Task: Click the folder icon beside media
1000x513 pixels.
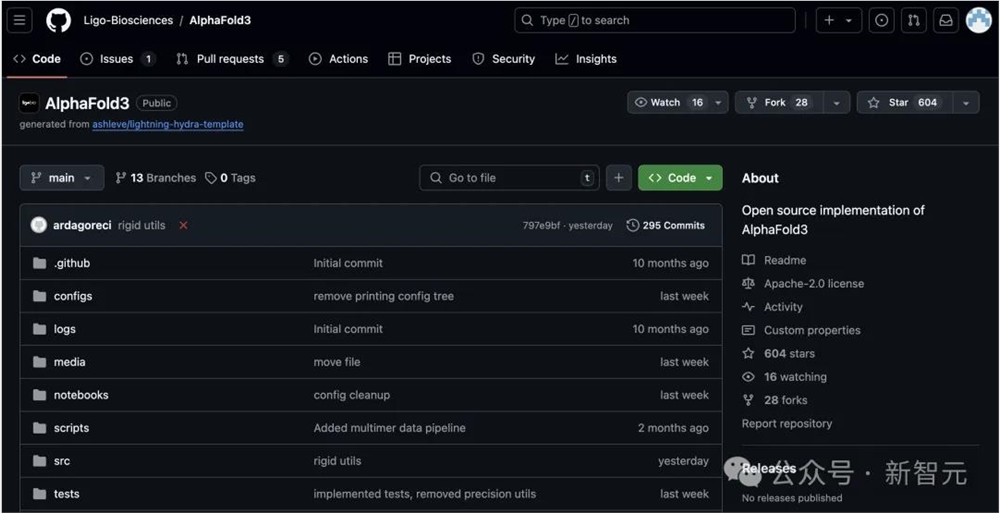Action: coord(40,362)
